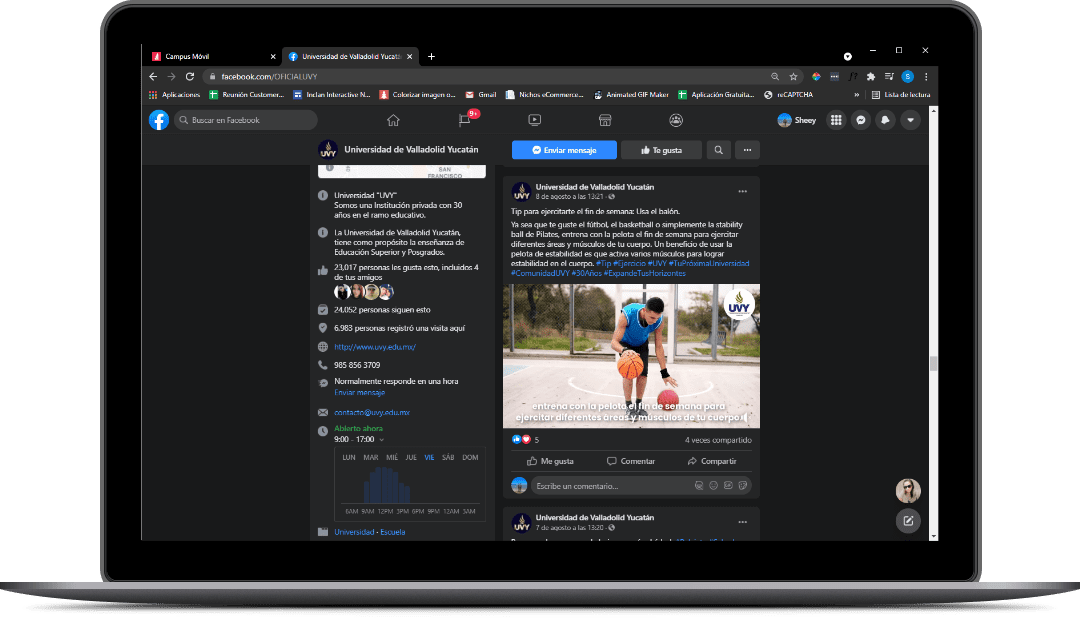Screen dimensions: 1080x618
Task: Open the Escuela category link
Action: point(393,532)
